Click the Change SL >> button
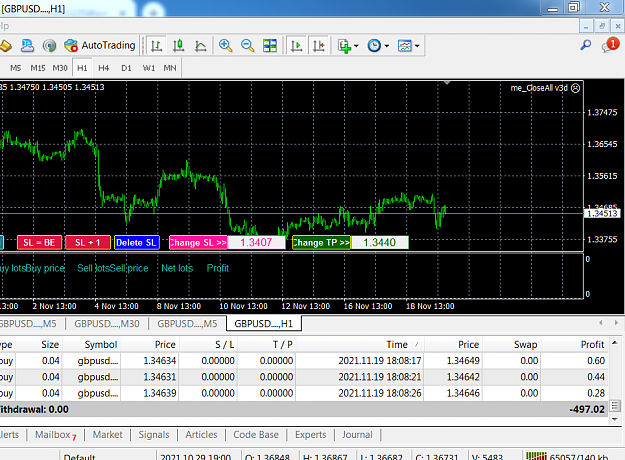Image resolution: width=625 pixels, height=460 pixels. pyautogui.click(x=198, y=242)
